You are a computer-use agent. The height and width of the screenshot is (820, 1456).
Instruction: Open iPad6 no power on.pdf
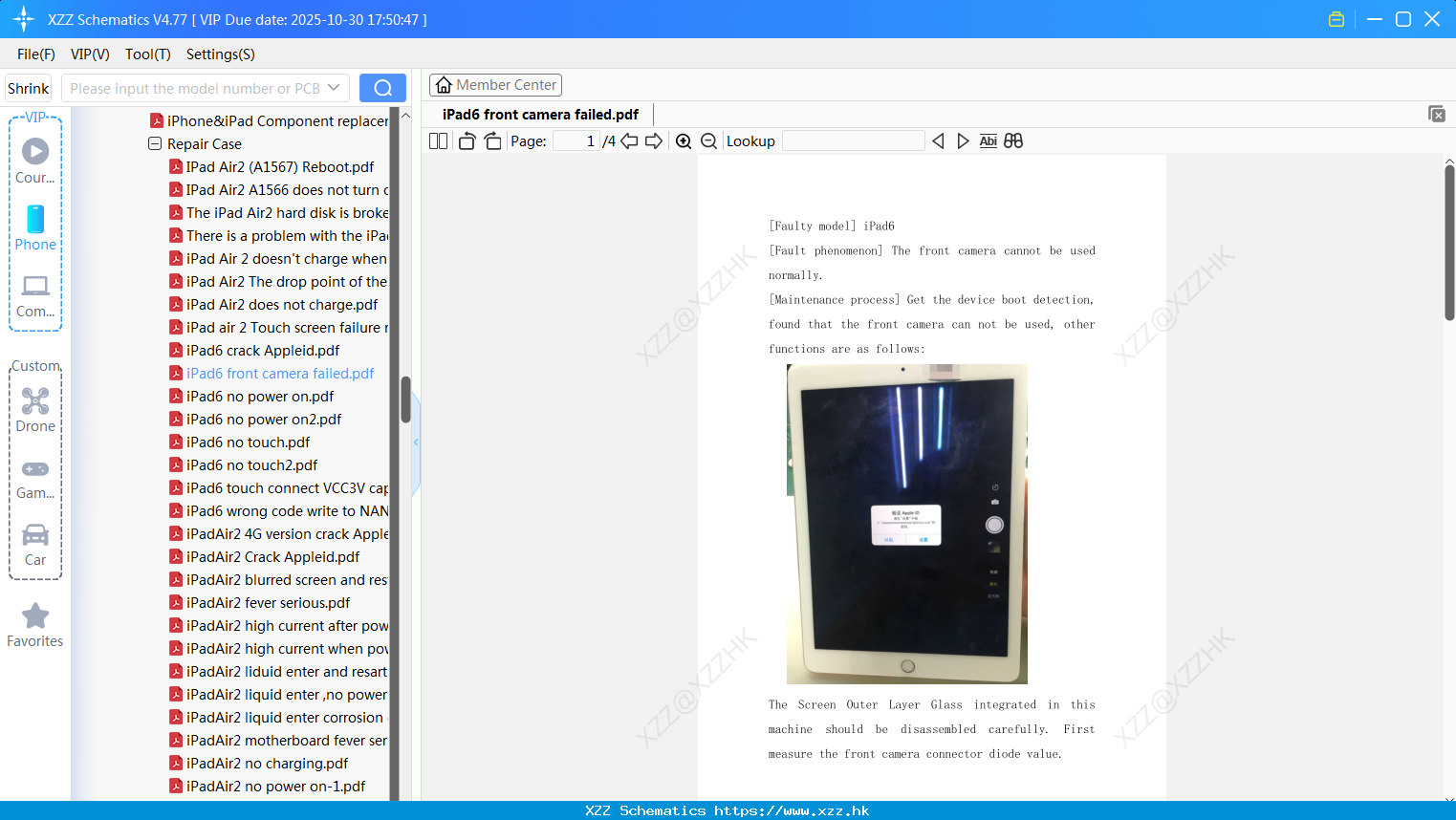[259, 396]
